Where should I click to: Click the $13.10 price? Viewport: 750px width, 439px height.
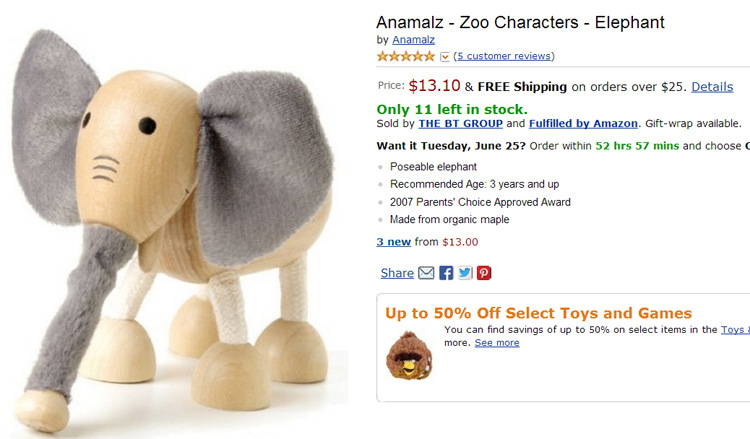[434, 86]
